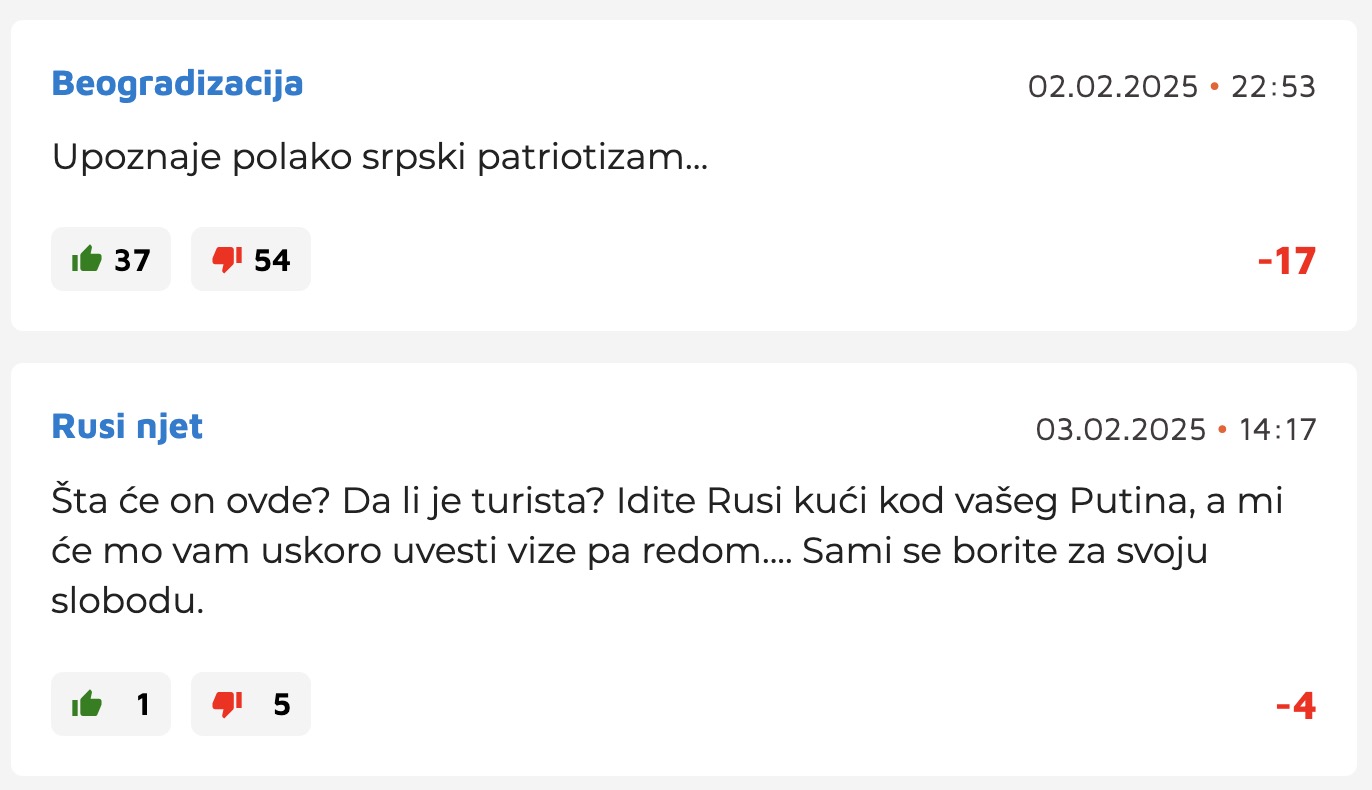Click the text 'Upoznaje polako srpski patriotizam...'

pyautogui.click(x=380, y=158)
